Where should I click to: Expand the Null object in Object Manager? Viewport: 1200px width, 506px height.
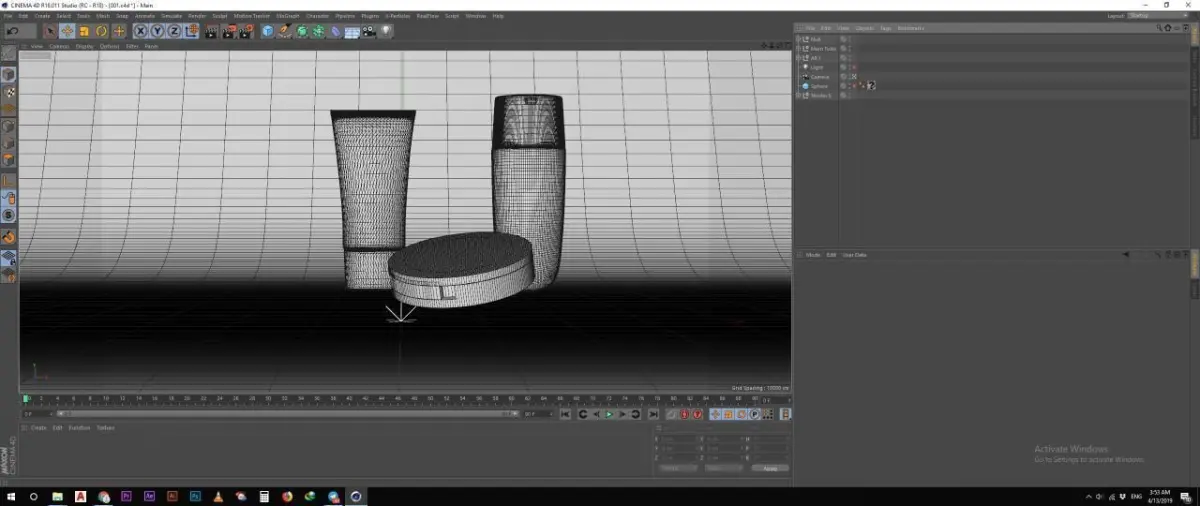pos(800,39)
